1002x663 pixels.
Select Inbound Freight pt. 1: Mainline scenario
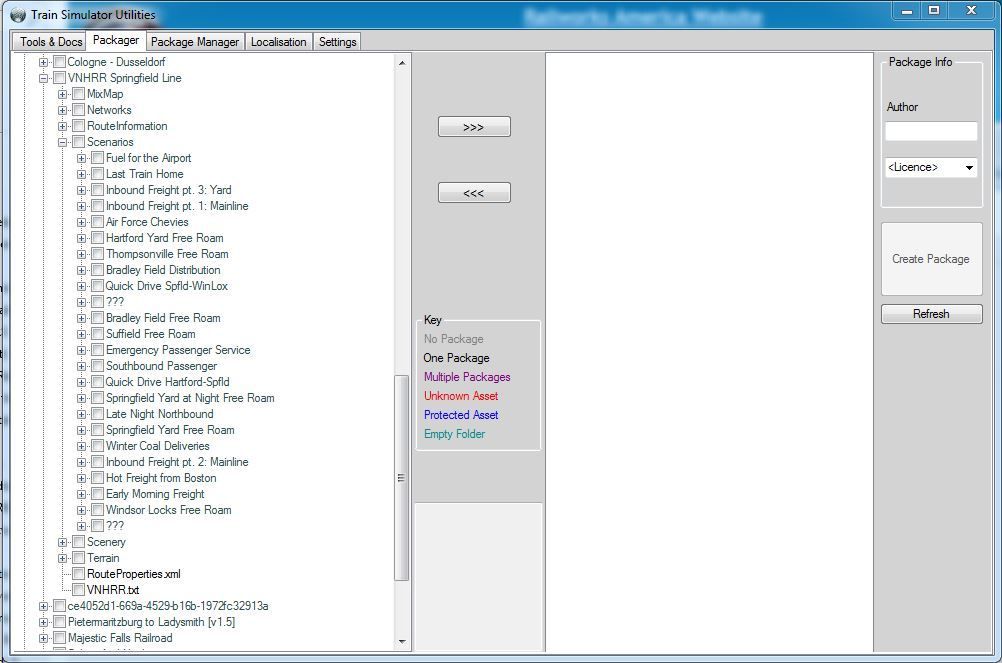click(x=177, y=206)
